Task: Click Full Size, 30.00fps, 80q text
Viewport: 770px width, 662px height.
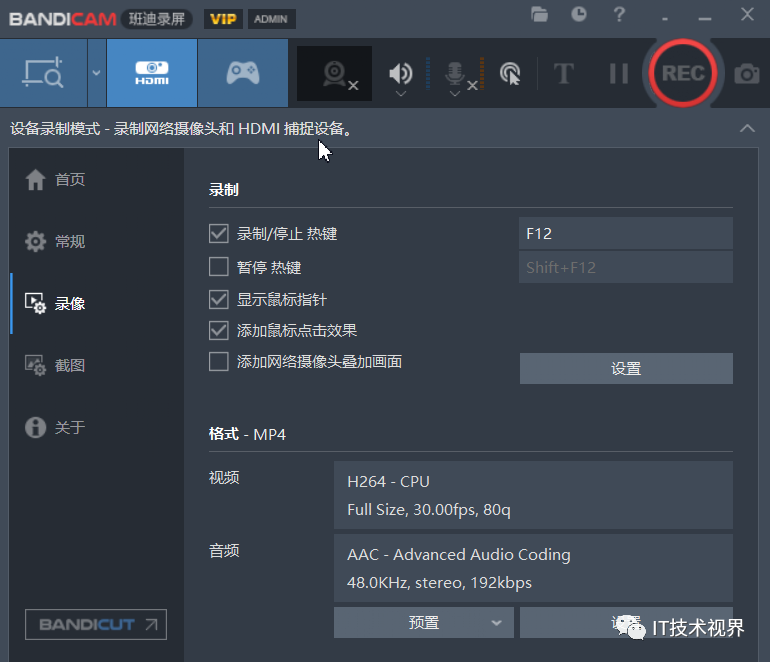Action: pos(429,510)
